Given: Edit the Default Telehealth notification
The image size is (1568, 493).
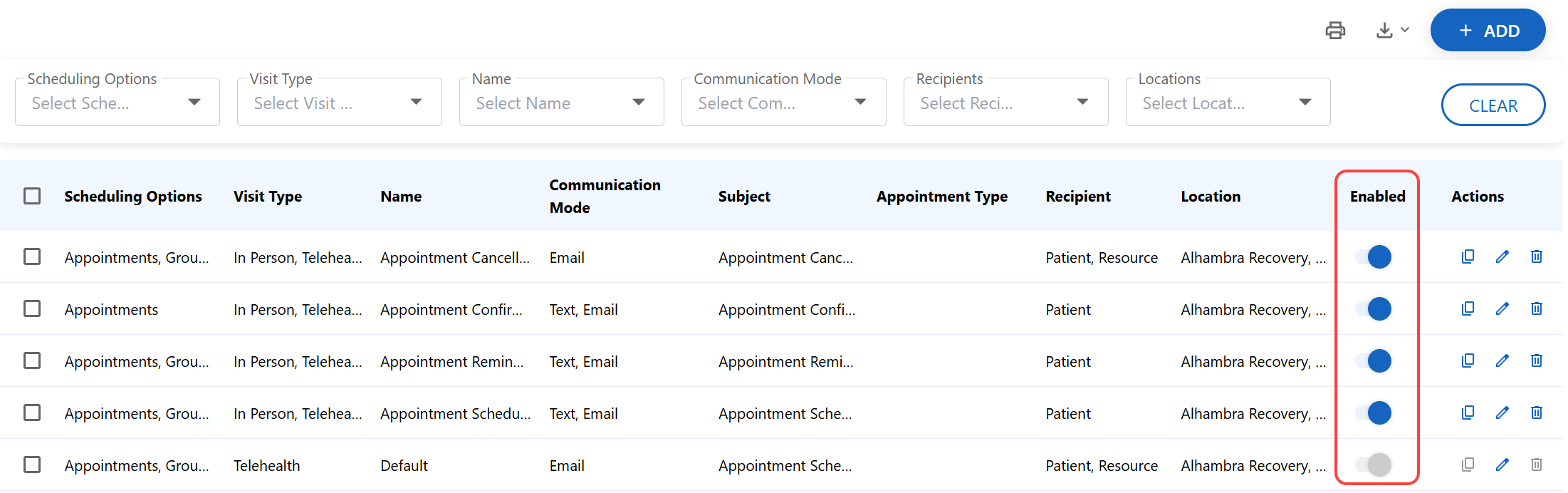Looking at the screenshot, I should [x=1502, y=465].
